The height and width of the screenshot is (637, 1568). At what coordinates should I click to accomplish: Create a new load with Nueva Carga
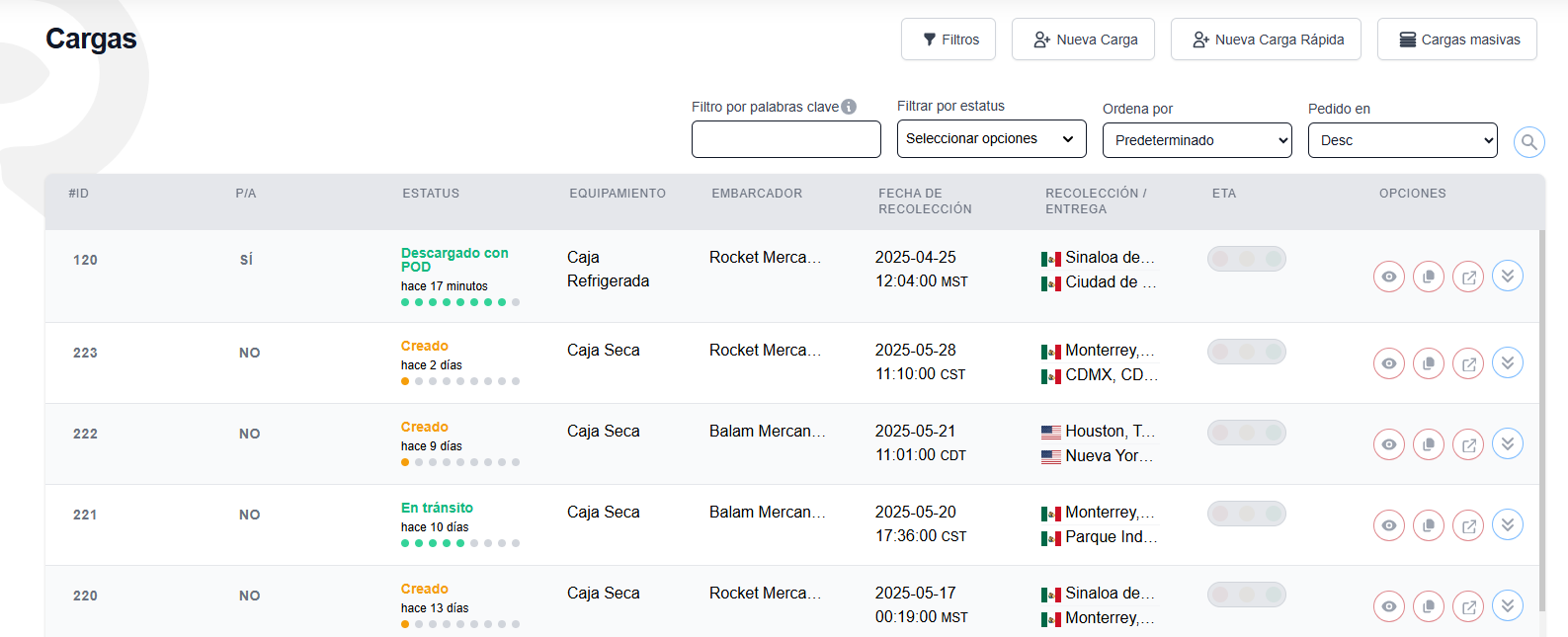click(x=1083, y=40)
